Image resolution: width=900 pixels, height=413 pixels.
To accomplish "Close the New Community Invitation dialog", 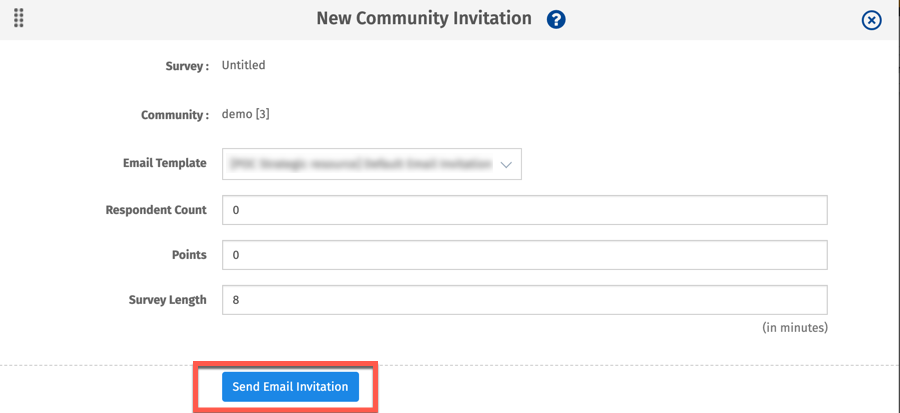I will [872, 20].
